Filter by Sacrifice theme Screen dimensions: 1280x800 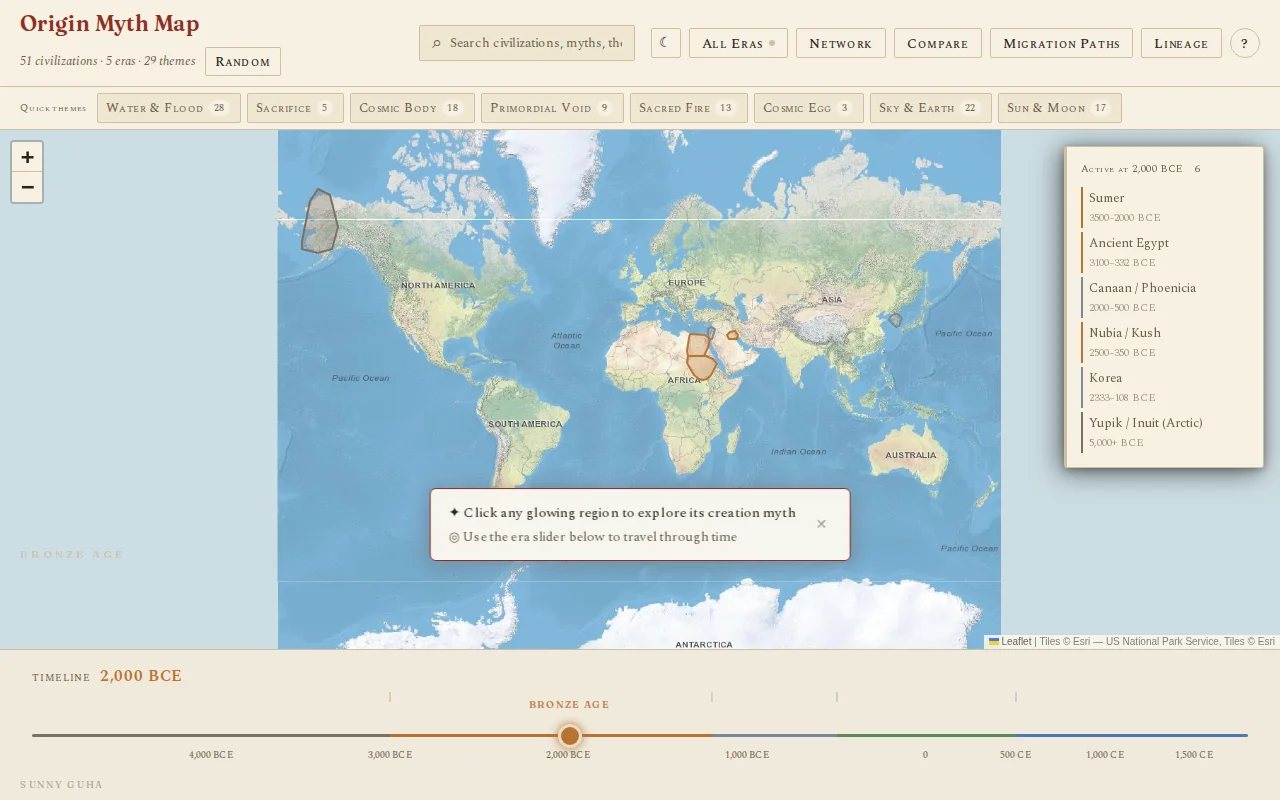(295, 108)
